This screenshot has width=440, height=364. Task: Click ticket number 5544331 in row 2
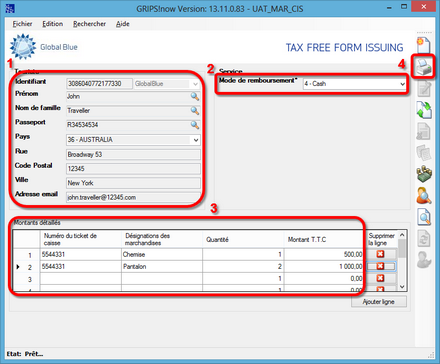coord(80,267)
